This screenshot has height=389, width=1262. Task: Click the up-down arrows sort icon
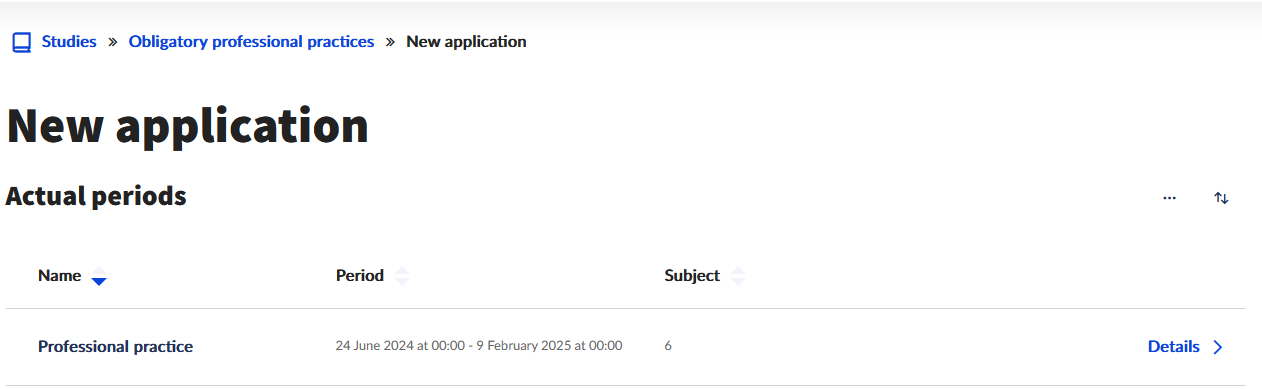(x=1221, y=198)
